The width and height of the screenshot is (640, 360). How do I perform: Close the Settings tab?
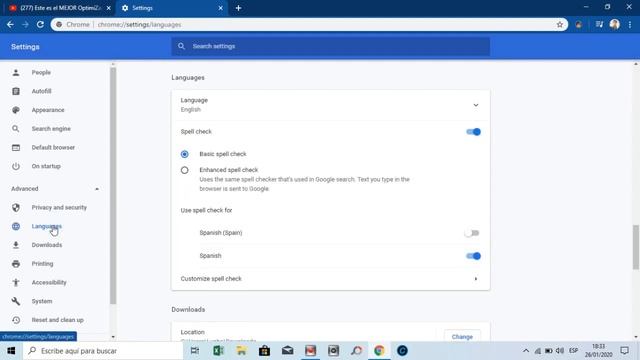point(220,8)
